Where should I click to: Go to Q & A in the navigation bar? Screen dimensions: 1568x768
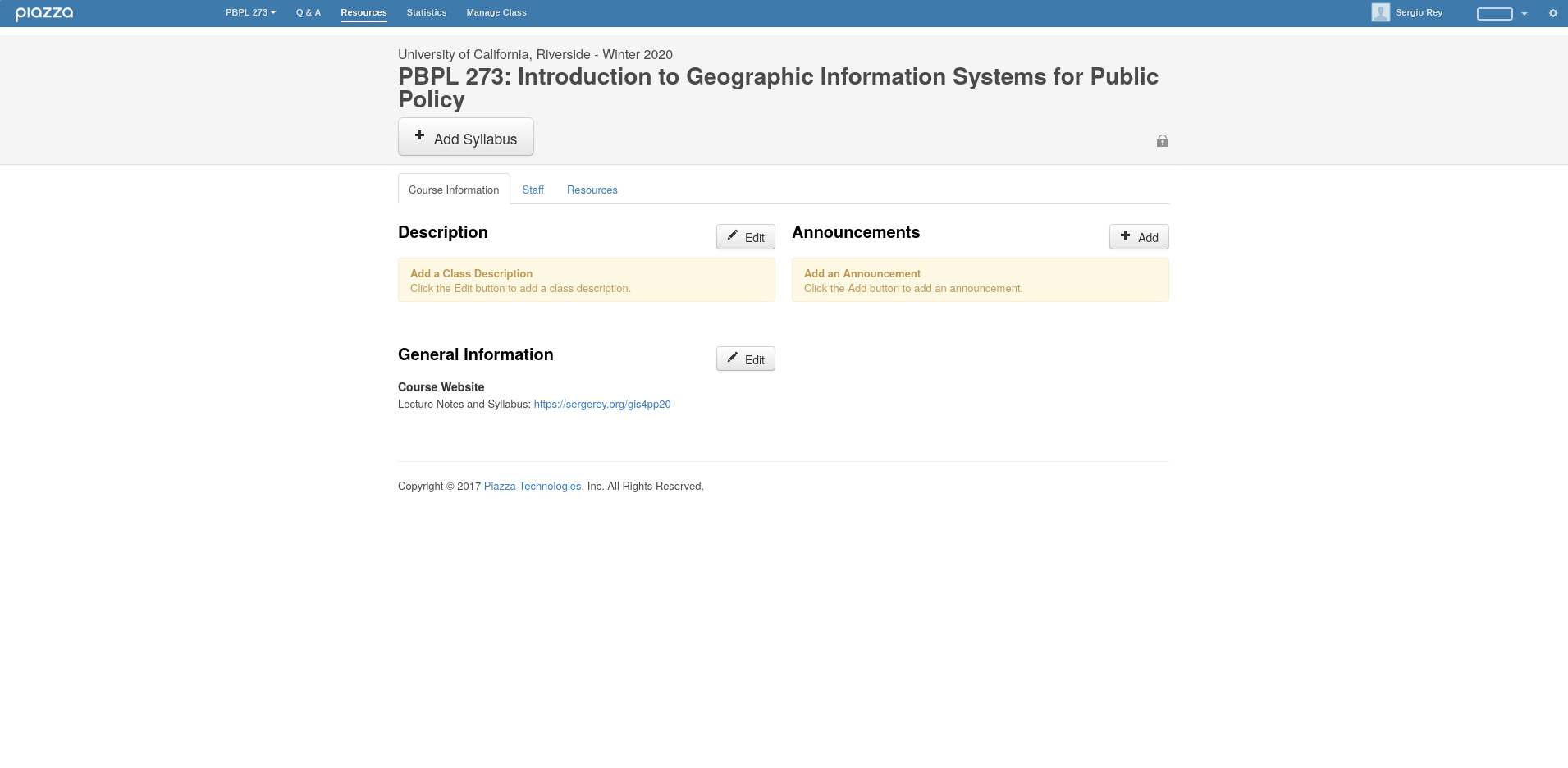(x=309, y=12)
